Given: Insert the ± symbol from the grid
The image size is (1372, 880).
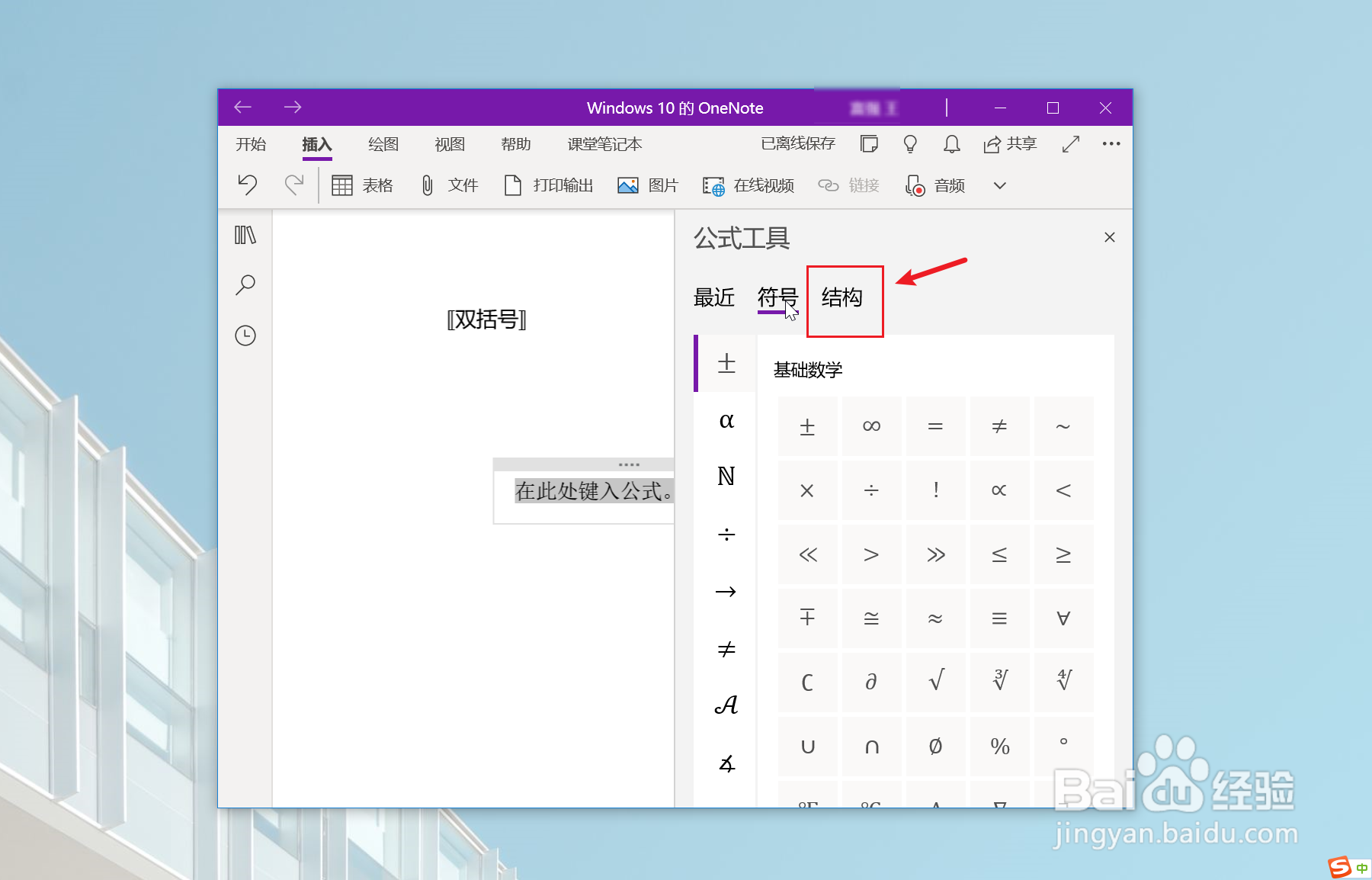Looking at the screenshot, I should tap(807, 426).
